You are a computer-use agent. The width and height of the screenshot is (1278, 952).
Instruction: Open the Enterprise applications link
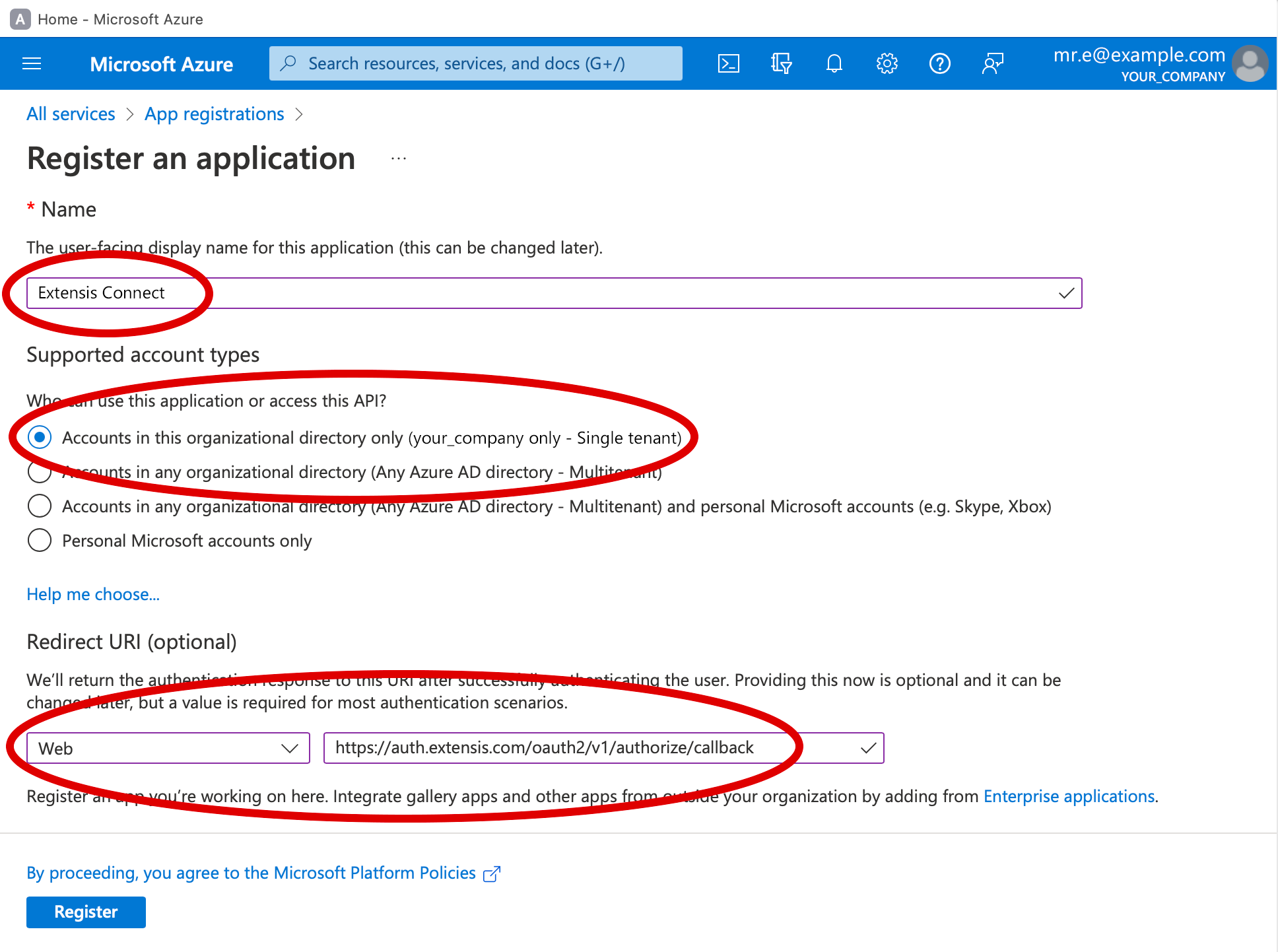click(x=1069, y=796)
